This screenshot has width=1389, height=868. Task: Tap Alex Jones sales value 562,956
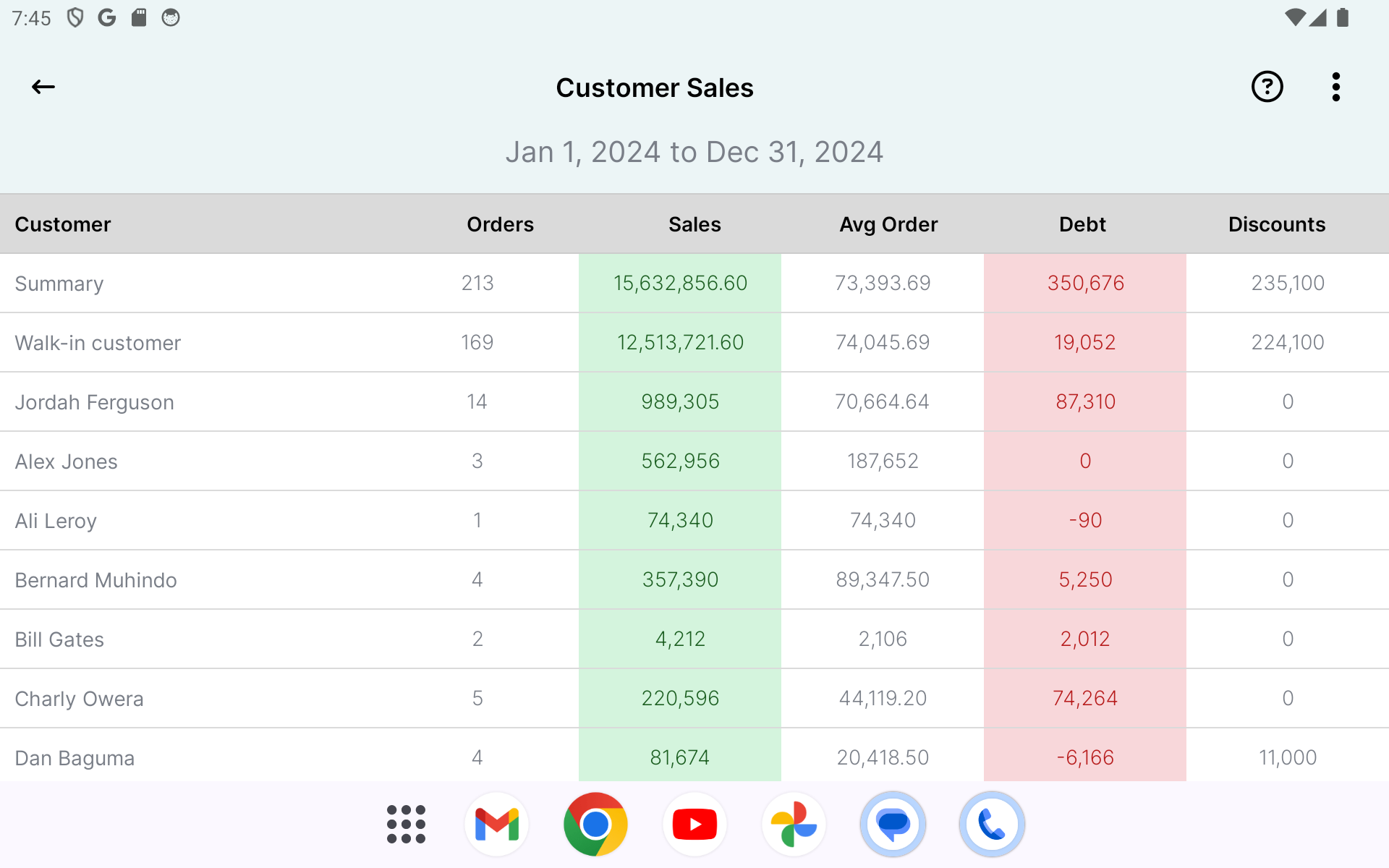pos(680,461)
